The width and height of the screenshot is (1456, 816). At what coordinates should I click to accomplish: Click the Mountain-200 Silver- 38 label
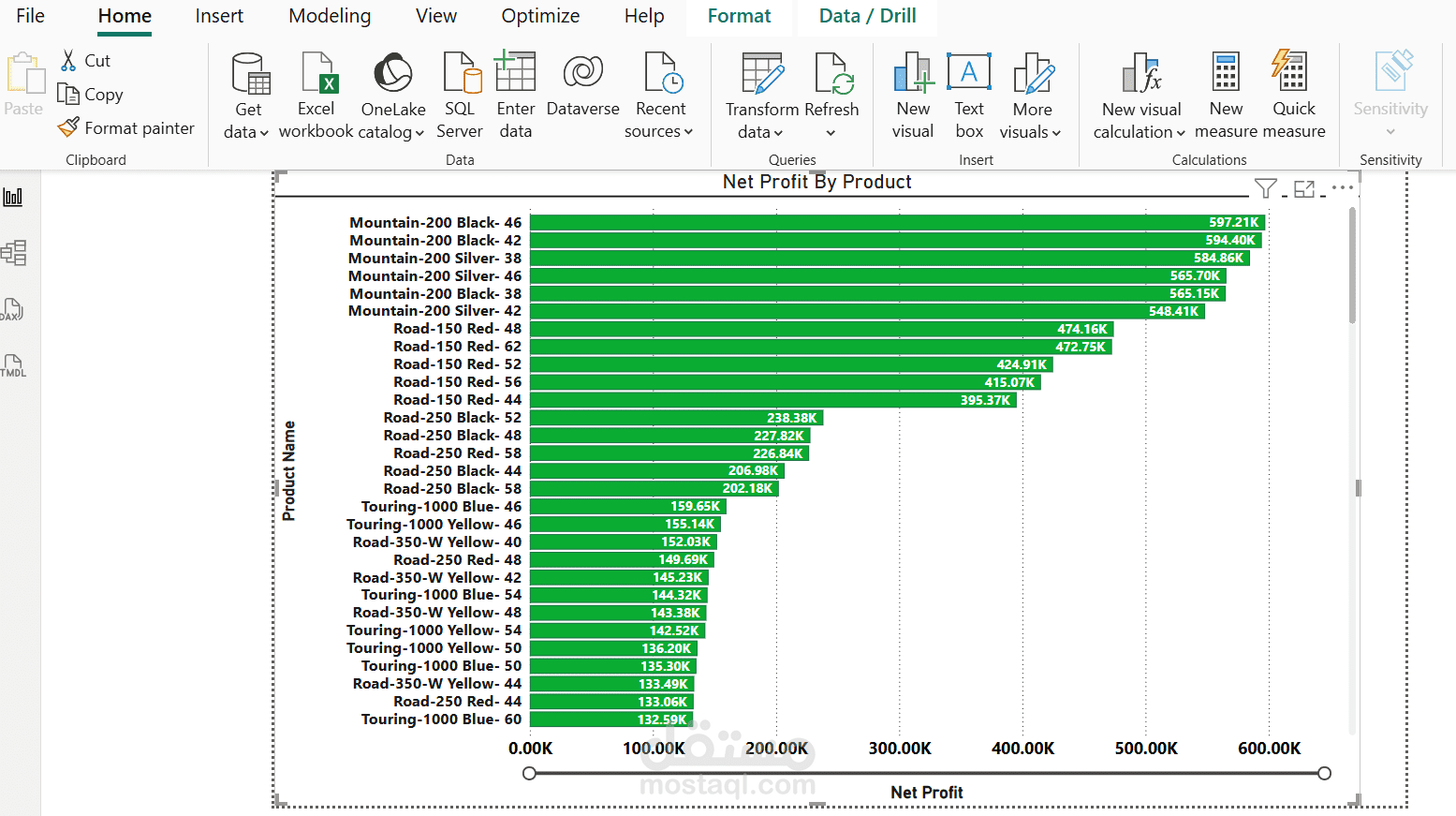[434, 258]
